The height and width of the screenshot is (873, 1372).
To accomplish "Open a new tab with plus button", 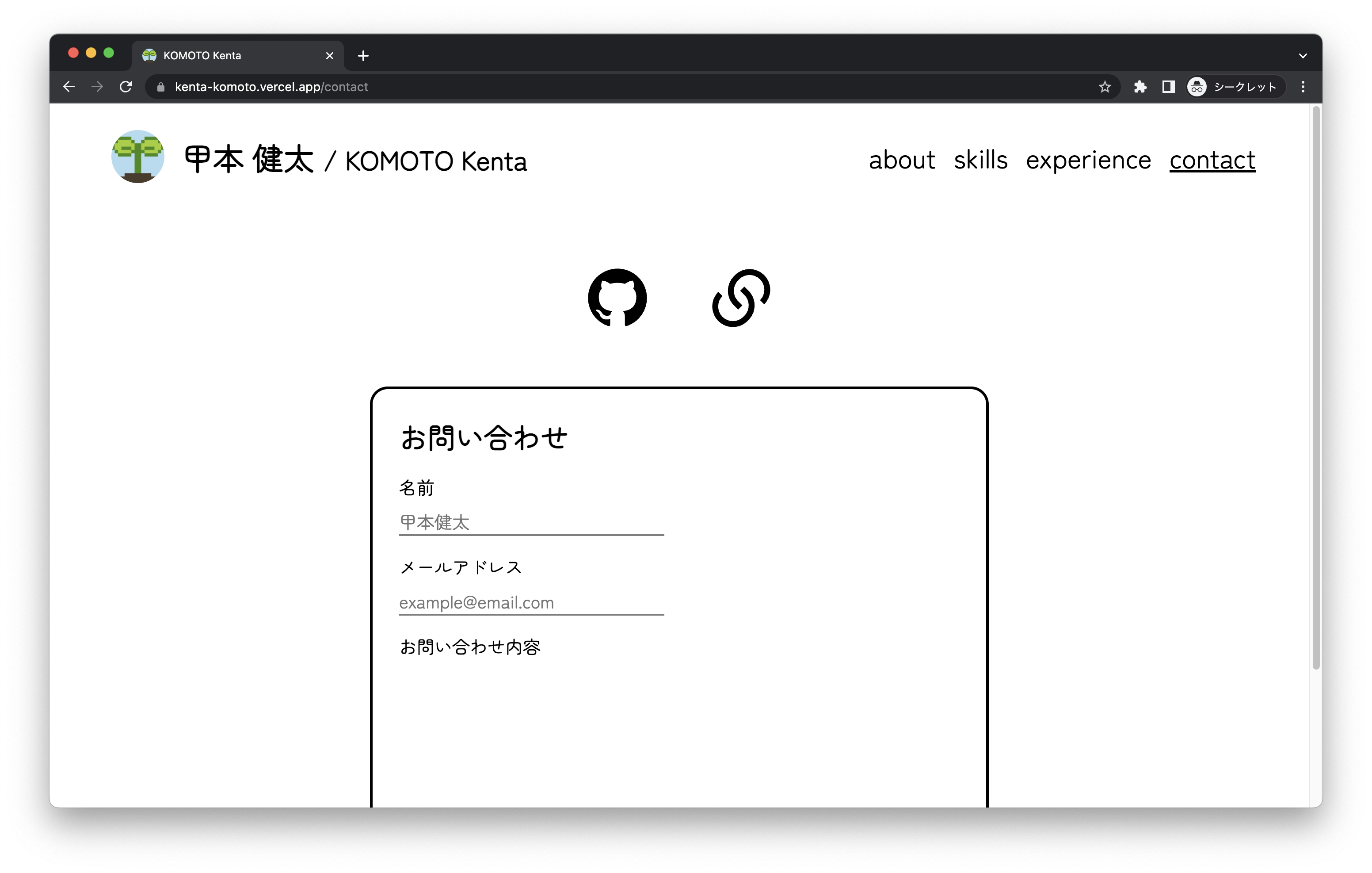I will [363, 56].
